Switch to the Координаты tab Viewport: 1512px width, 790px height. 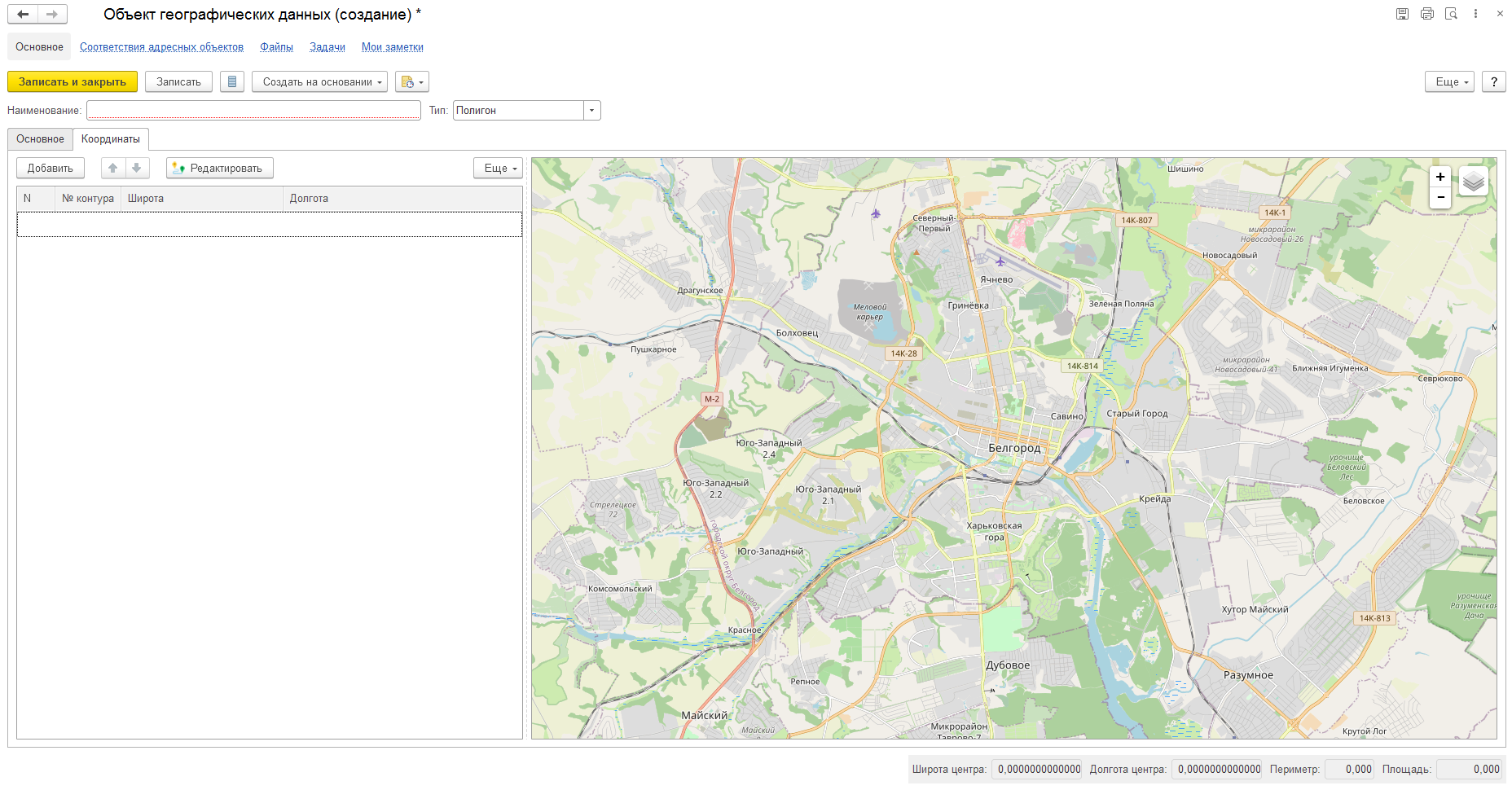pyautogui.click(x=111, y=138)
